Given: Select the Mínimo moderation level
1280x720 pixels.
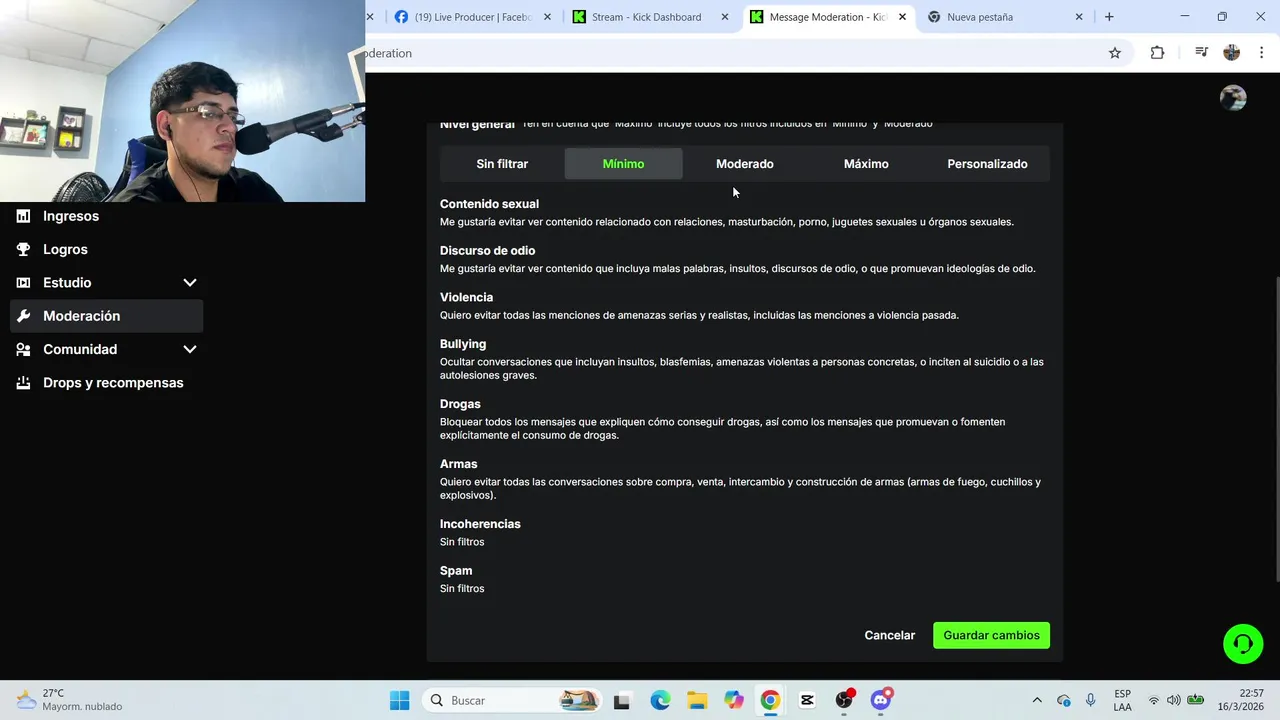Looking at the screenshot, I should coord(623,164).
